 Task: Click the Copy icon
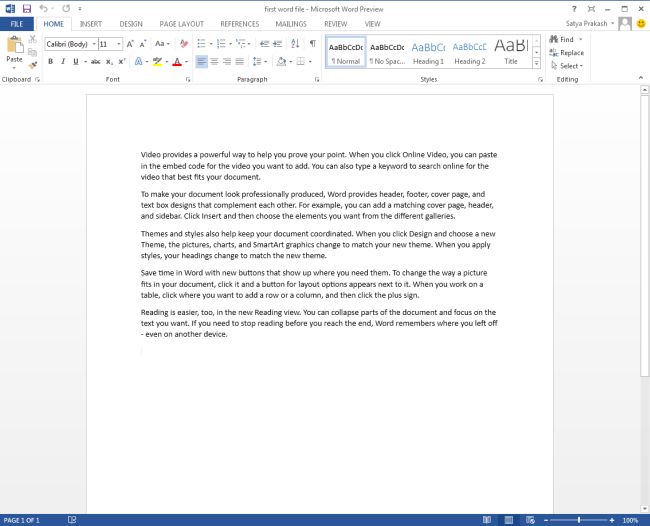coord(33,52)
